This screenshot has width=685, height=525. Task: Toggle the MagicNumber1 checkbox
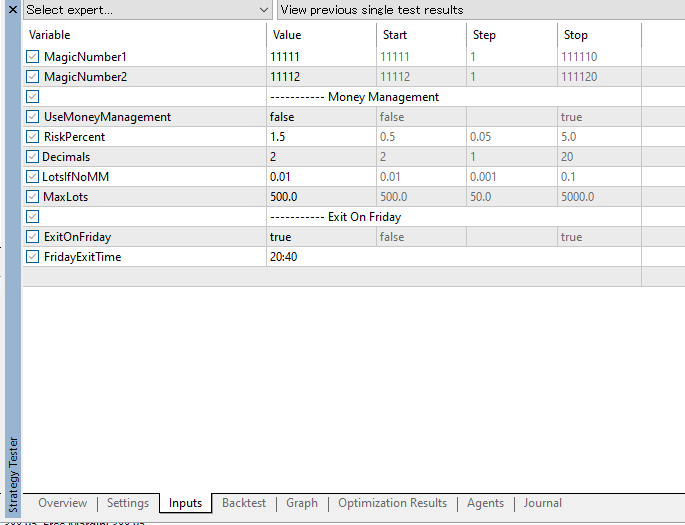[x=33, y=57]
